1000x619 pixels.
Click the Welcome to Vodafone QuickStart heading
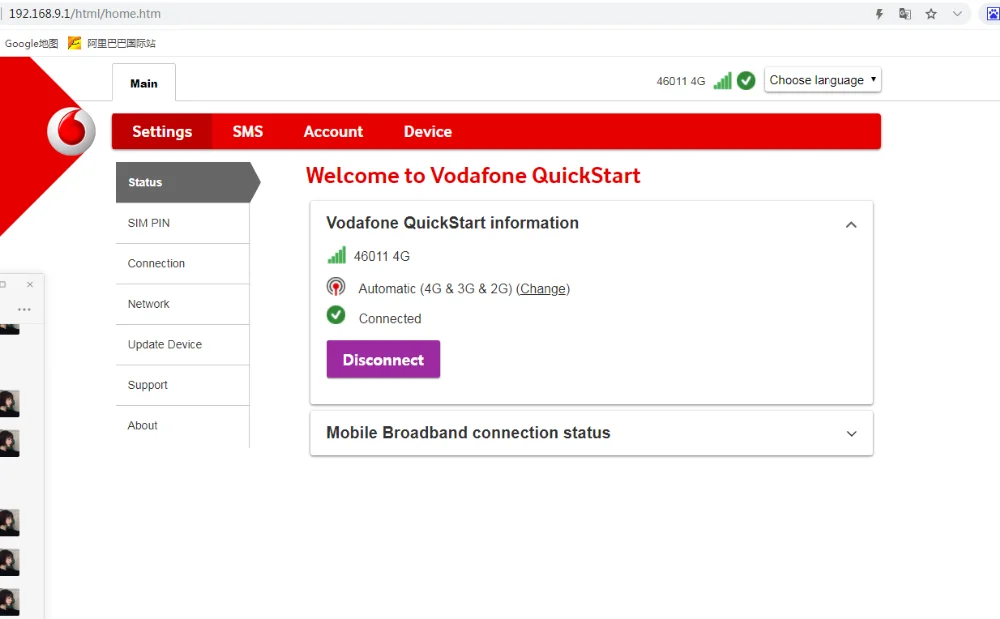point(473,175)
